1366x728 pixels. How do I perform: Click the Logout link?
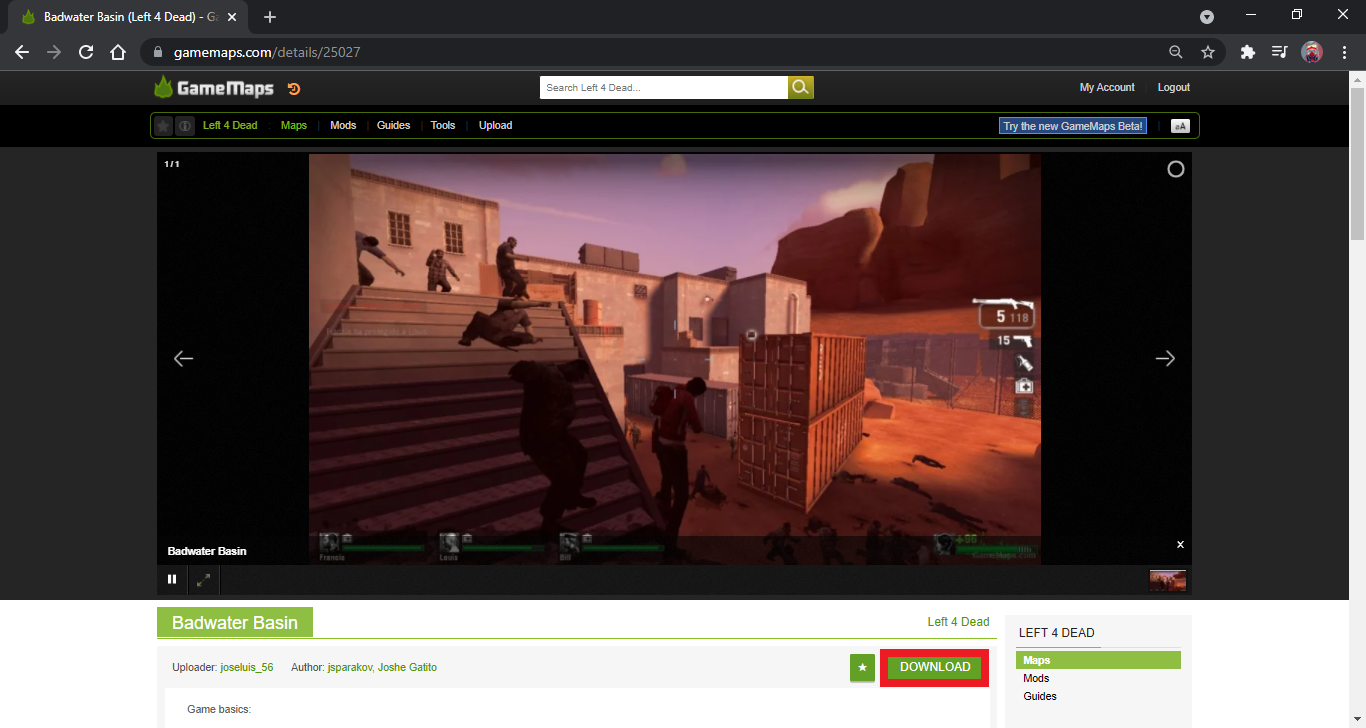pos(1174,88)
